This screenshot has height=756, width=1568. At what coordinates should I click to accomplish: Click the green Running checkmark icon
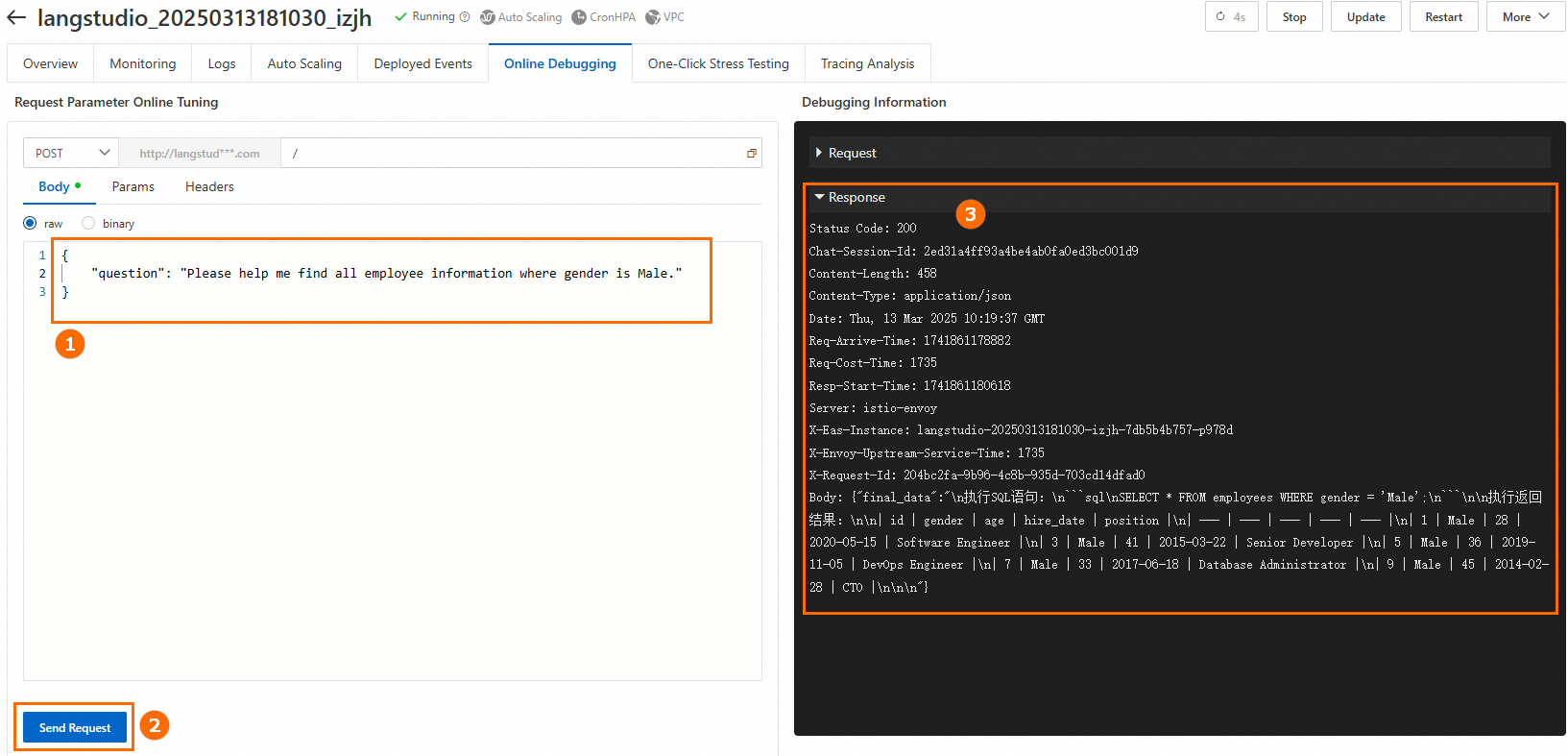401,17
